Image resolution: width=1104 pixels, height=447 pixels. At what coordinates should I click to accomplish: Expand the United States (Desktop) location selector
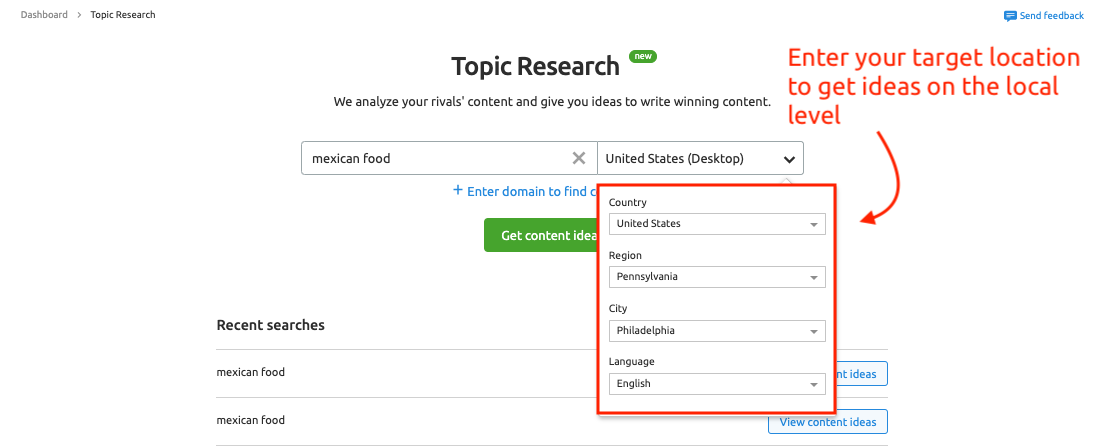point(700,158)
